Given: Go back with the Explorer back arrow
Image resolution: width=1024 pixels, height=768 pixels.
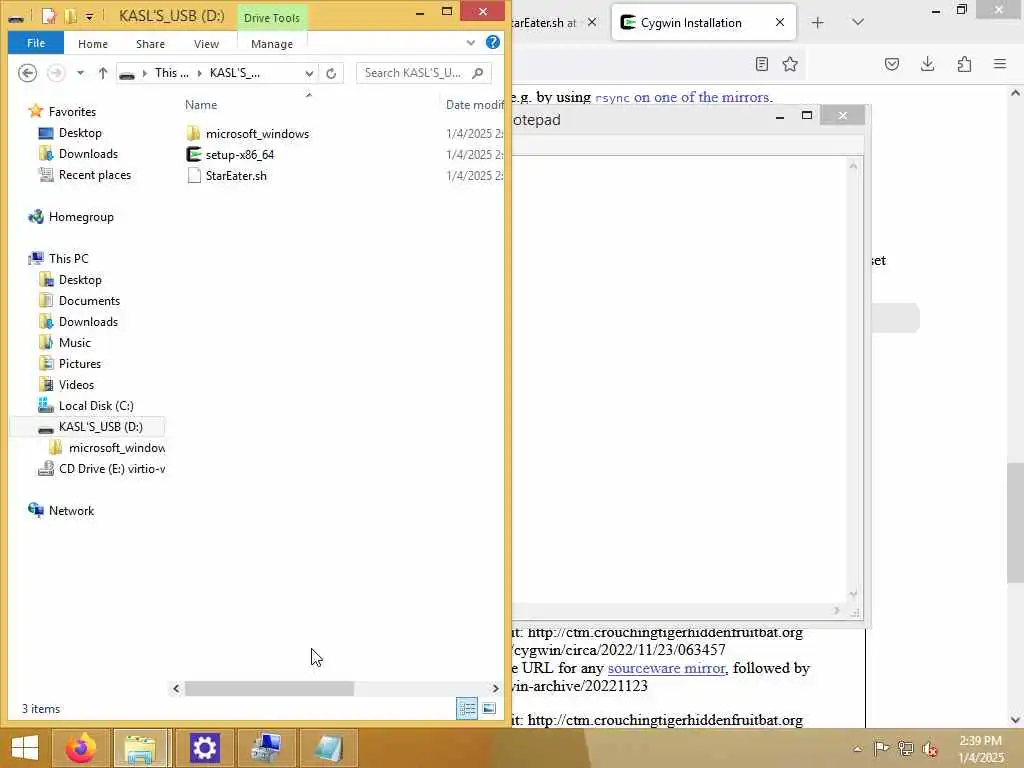Looking at the screenshot, I should click(27, 72).
